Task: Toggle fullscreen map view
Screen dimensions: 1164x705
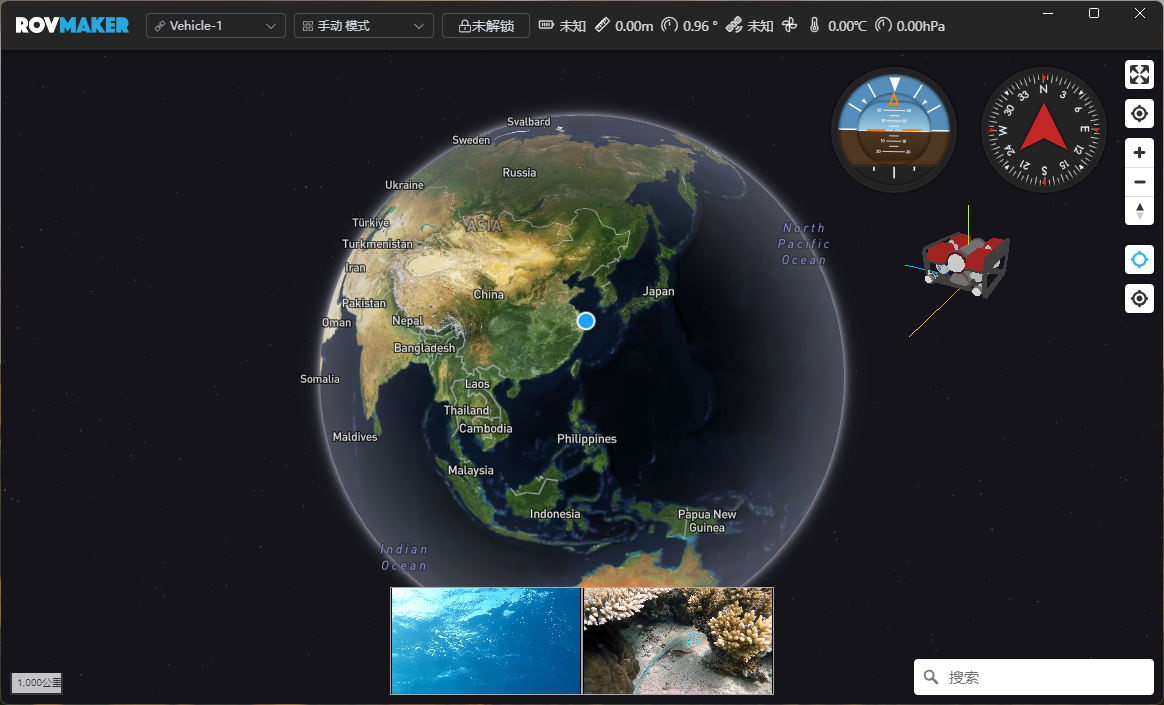Action: point(1139,75)
